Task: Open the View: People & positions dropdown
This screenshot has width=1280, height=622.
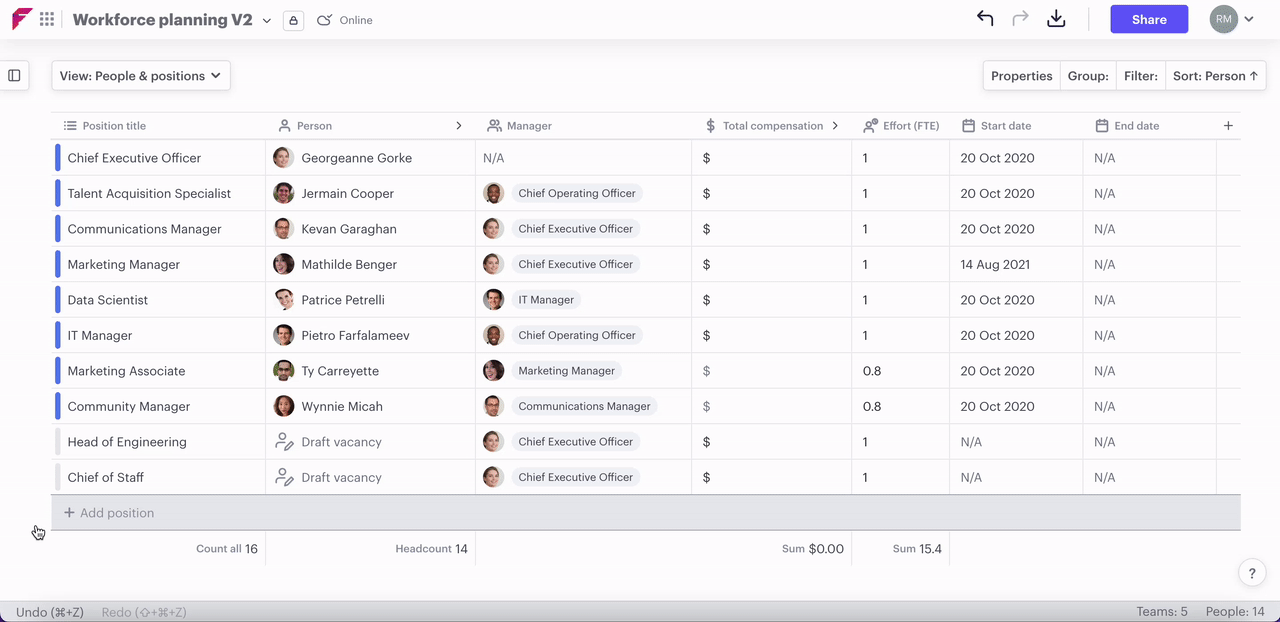Action: 141,76
